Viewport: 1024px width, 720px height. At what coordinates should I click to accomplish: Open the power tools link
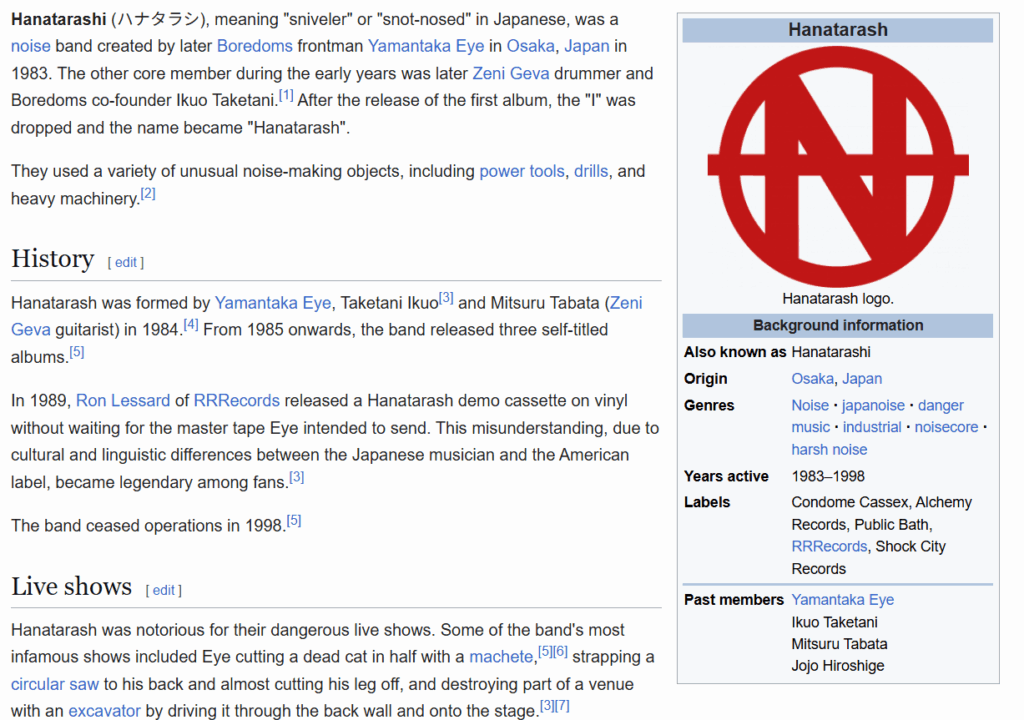point(522,171)
